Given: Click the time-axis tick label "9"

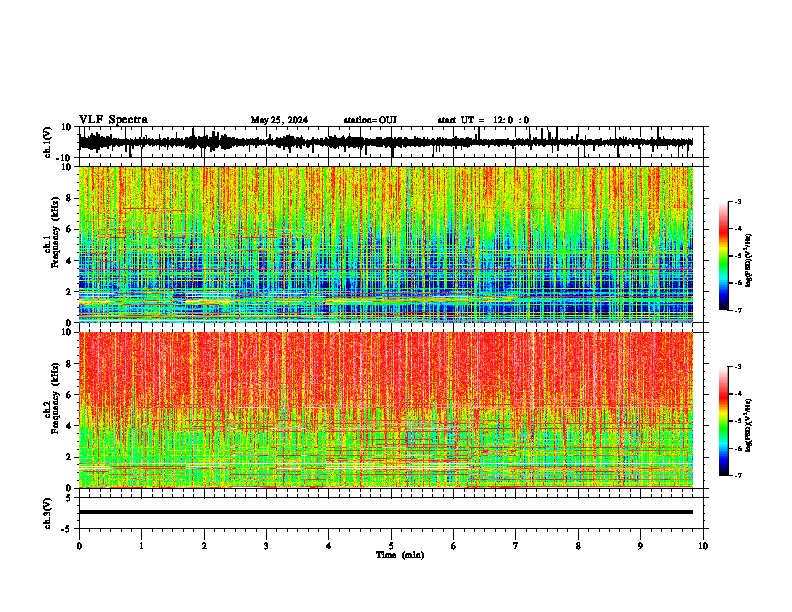Looking at the screenshot, I should tap(640, 546).
